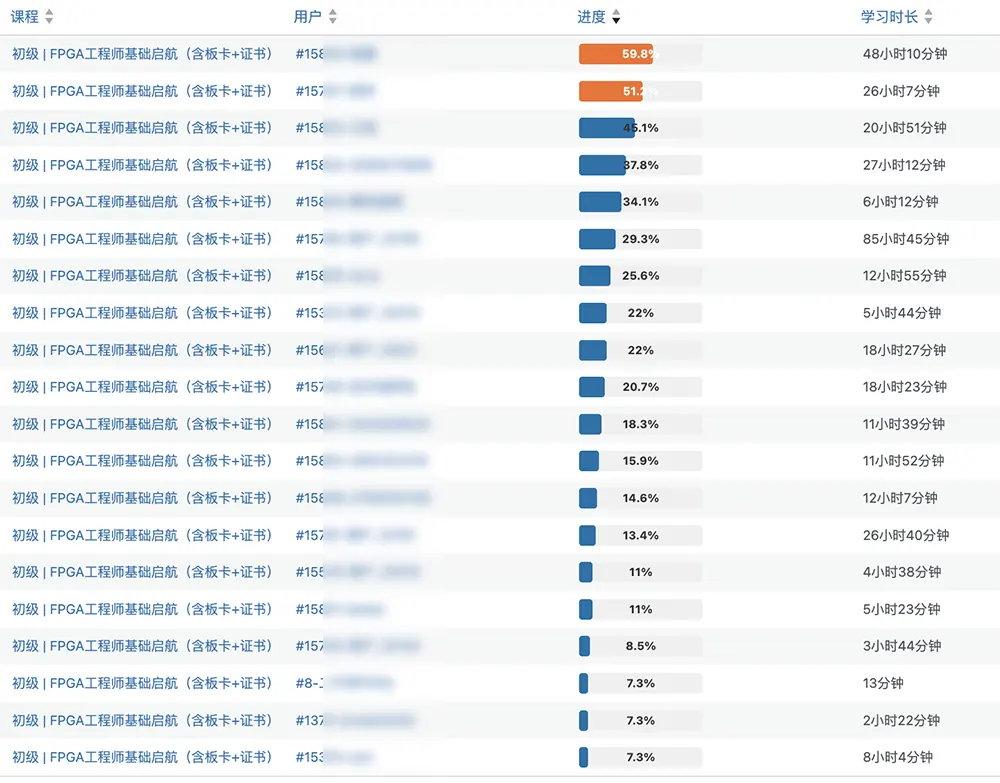1000x783 pixels.
Task: Open course link in the 59.8% progress row
Action: (x=142, y=54)
